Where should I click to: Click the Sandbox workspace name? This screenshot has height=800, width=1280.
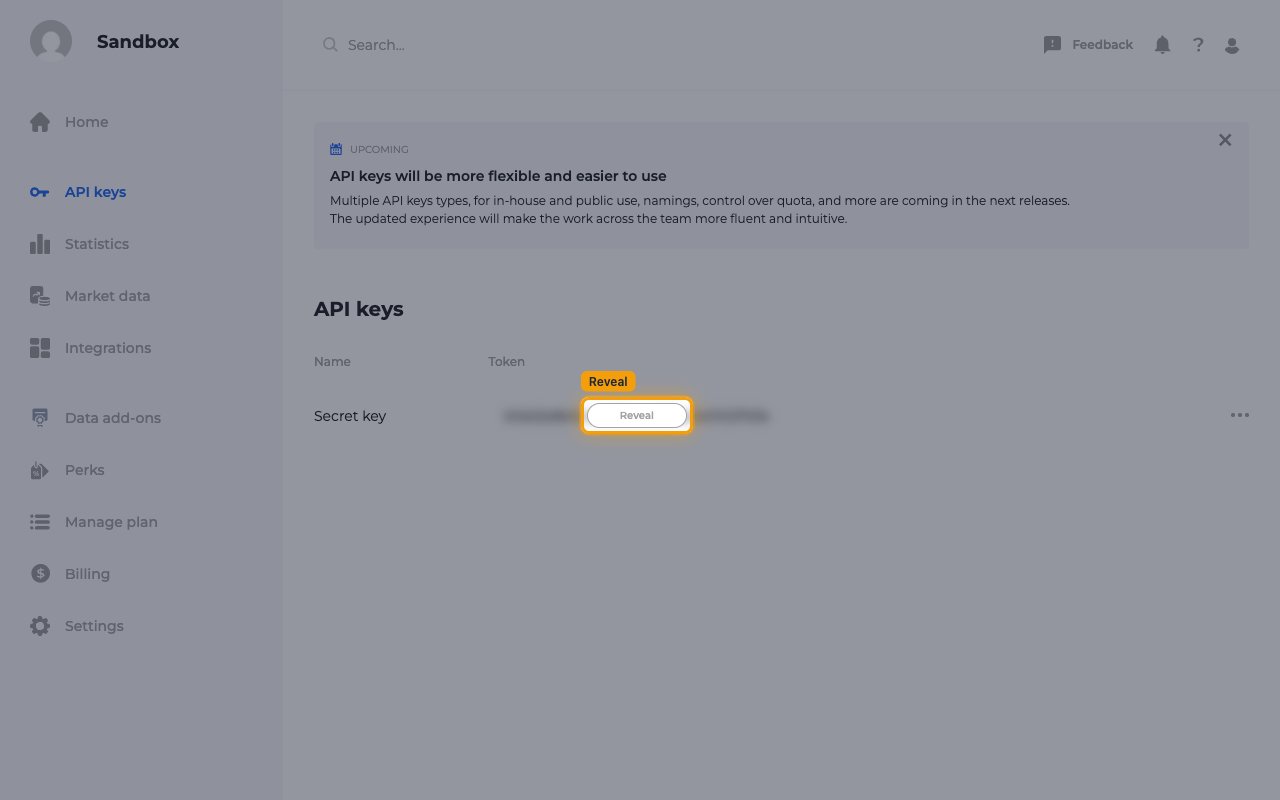tap(138, 42)
